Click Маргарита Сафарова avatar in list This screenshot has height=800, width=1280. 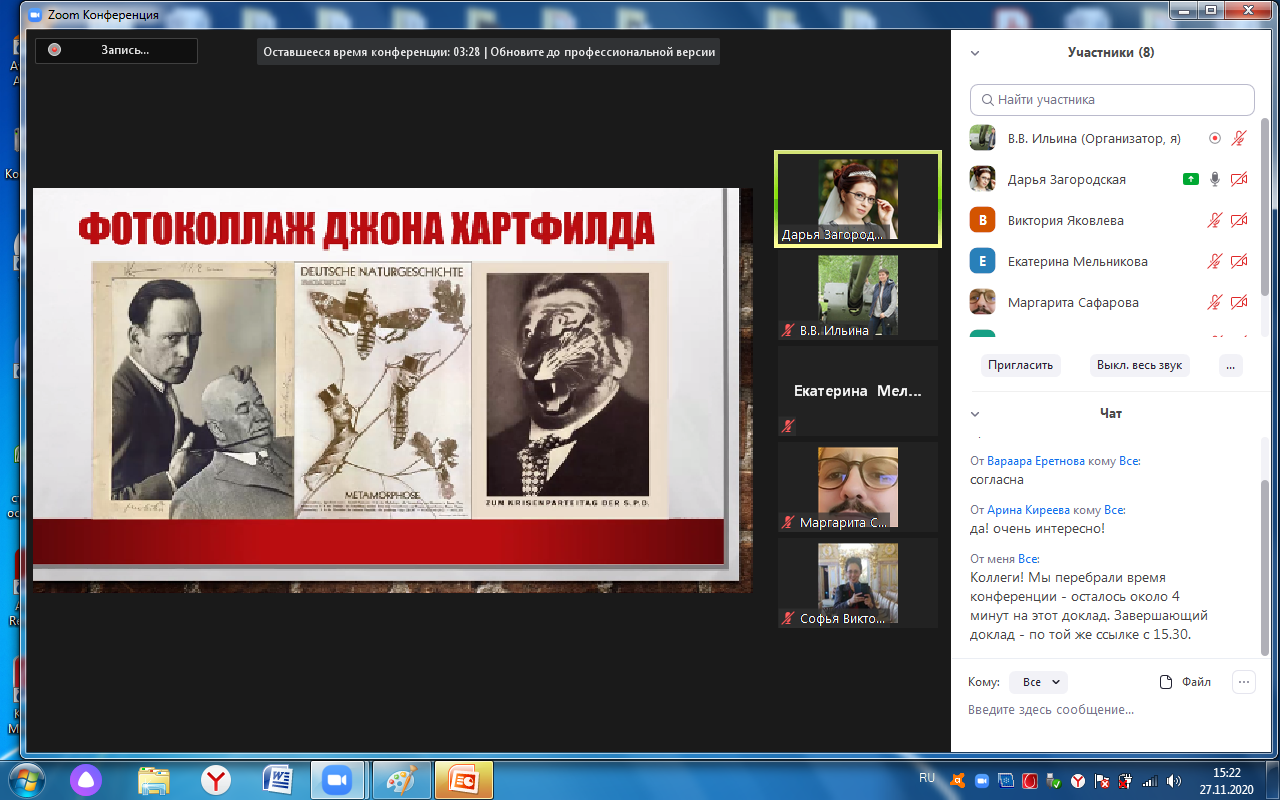coord(982,302)
